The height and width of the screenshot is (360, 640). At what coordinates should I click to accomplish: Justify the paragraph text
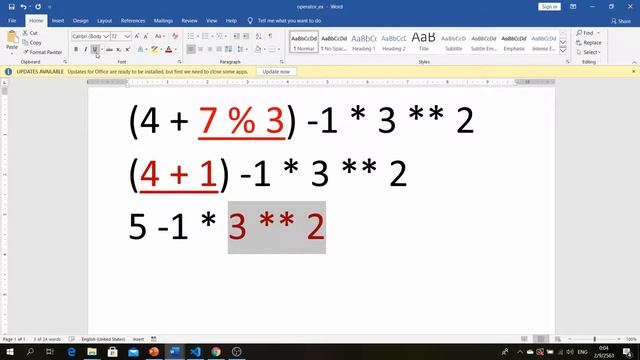tap(219, 49)
